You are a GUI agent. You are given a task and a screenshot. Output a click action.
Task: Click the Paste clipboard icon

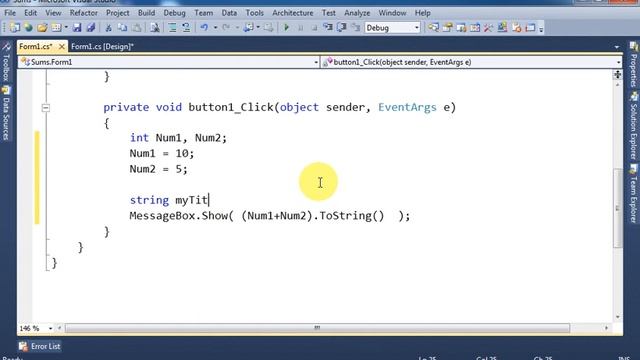click(137, 28)
